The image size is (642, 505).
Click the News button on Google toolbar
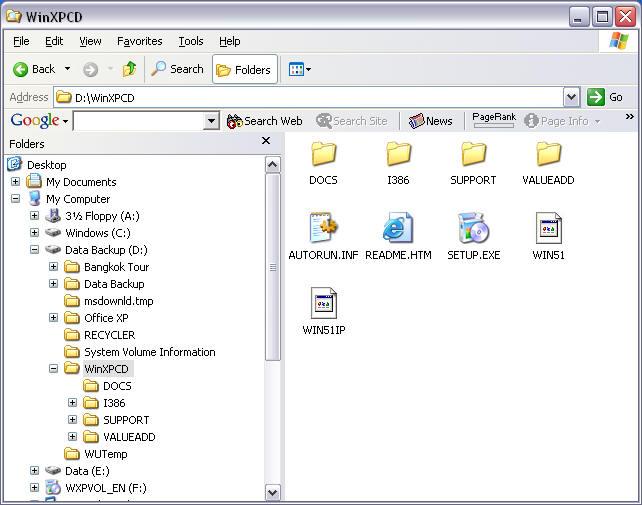(x=431, y=121)
